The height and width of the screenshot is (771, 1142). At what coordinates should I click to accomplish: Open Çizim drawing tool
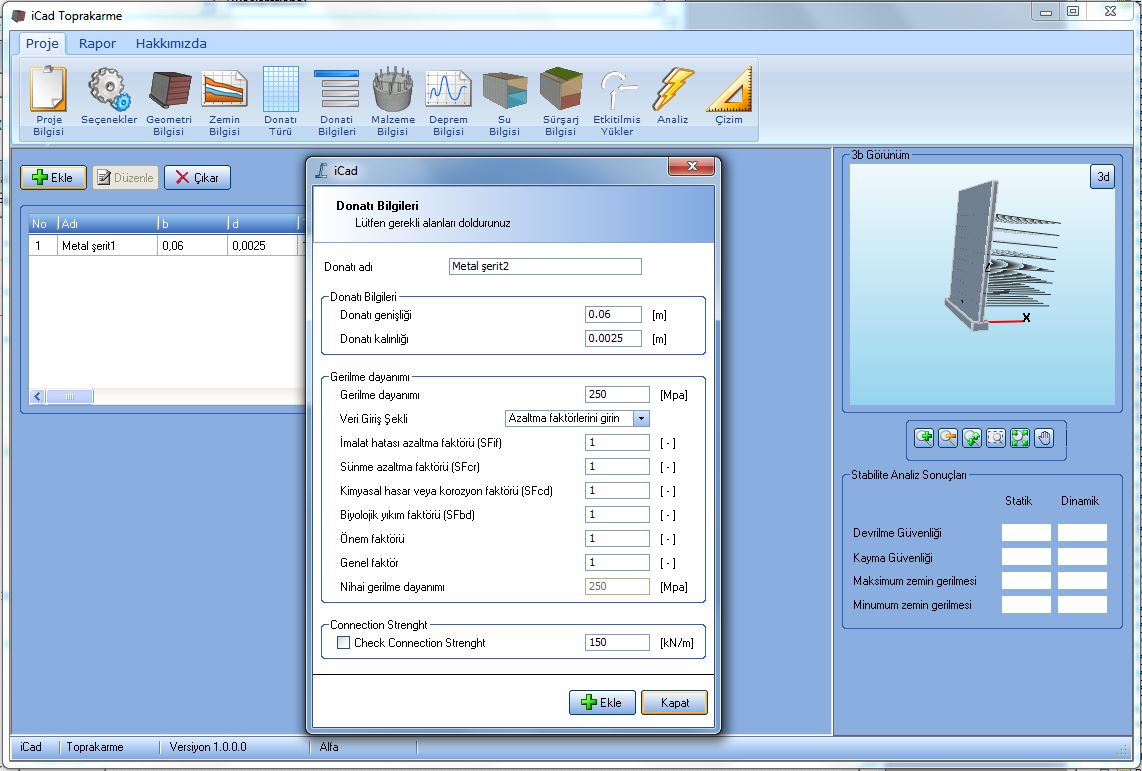tap(728, 95)
